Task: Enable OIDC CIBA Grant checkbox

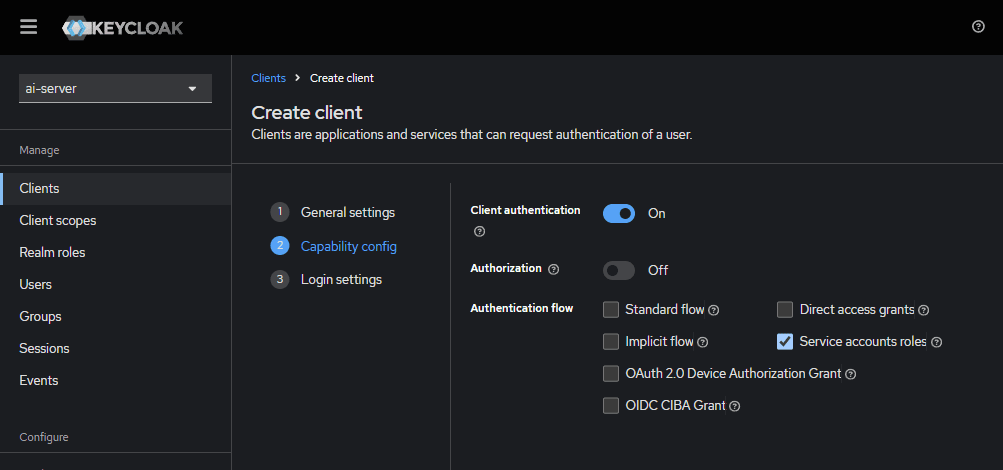Action: pos(611,405)
